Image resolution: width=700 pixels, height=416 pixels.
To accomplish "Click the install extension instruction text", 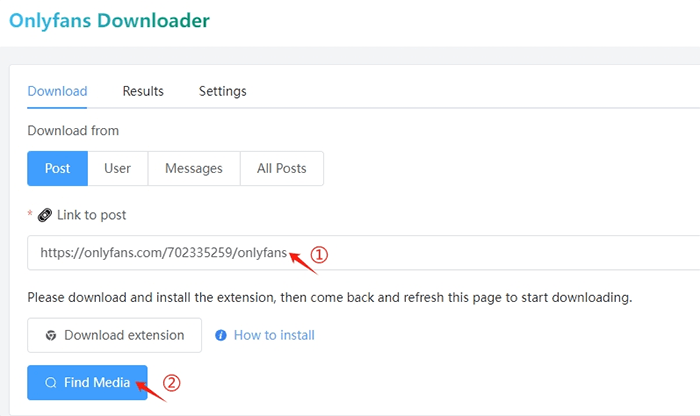I will pyautogui.click(x=329, y=297).
